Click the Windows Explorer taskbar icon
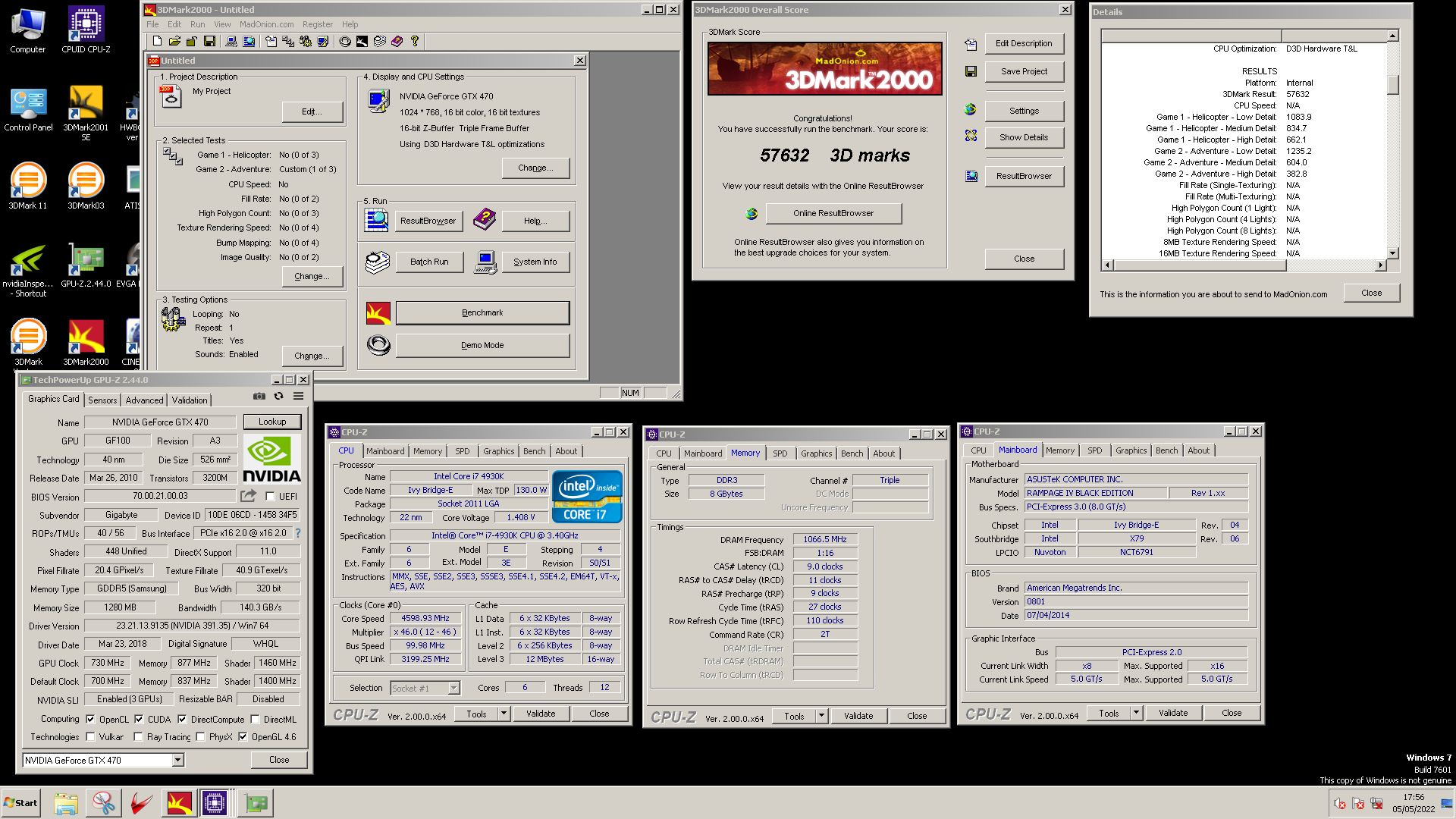Screen dimensions: 1456x819 (66, 803)
